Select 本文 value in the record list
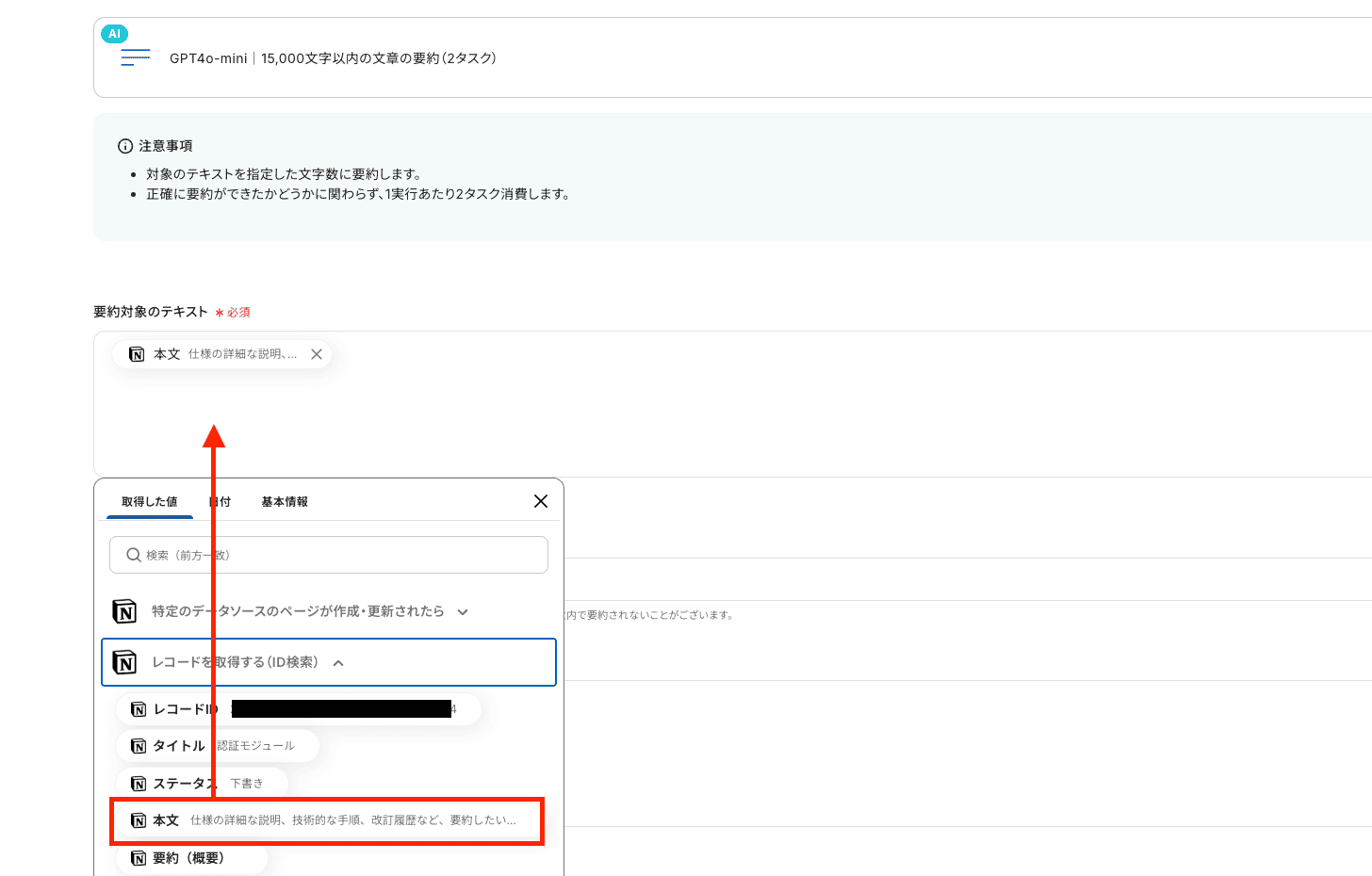This screenshot has height=876, width=1372. [326, 820]
